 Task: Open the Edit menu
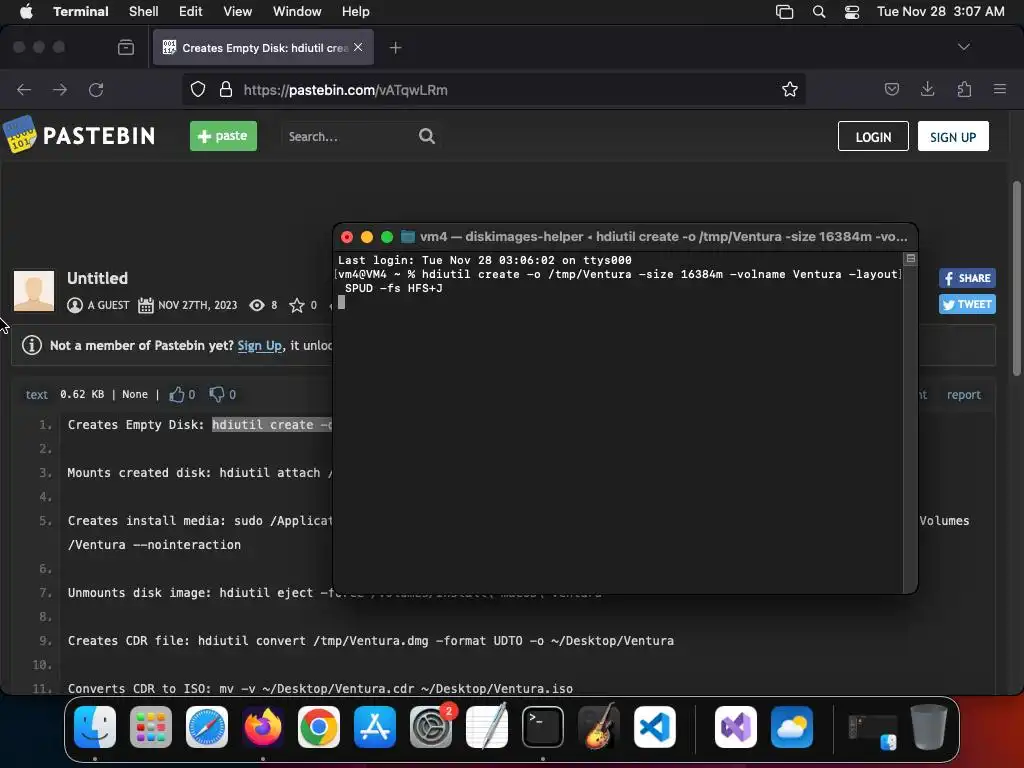(x=191, y=12)
